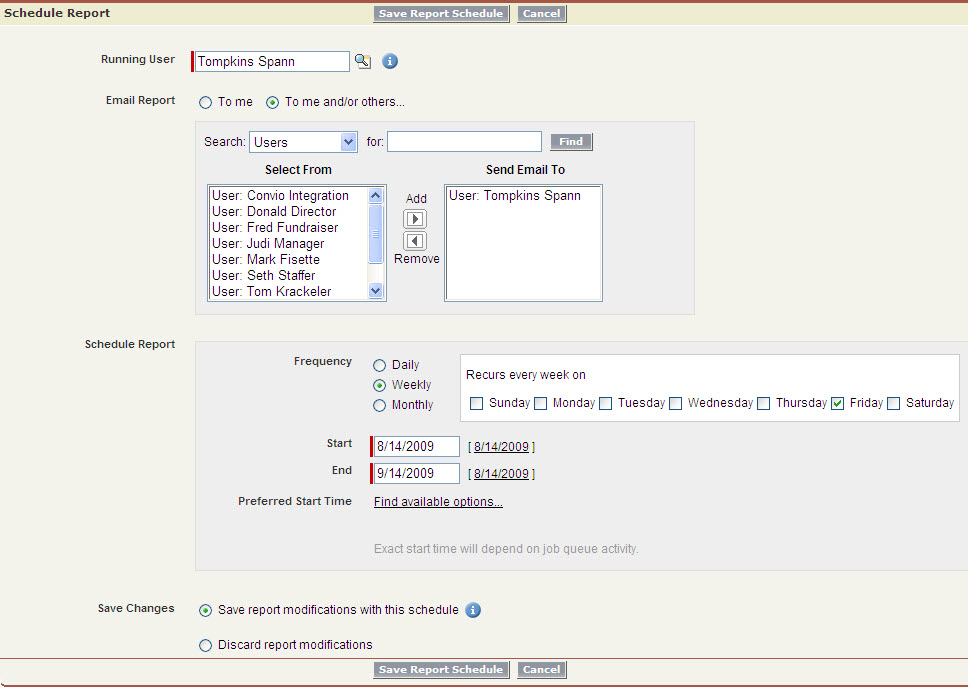Click the Start date input field
968x688 pixels.
pyautogui.click(x=416, y=447)
